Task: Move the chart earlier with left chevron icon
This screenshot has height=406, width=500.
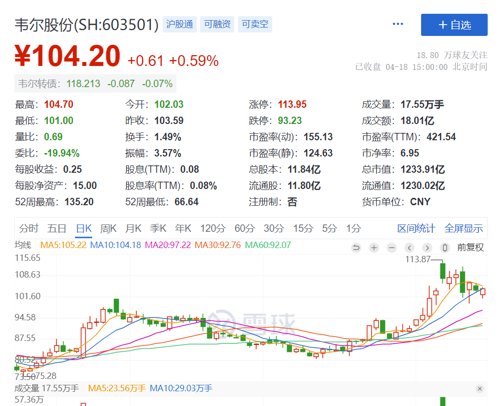Action: coord(409,248)
